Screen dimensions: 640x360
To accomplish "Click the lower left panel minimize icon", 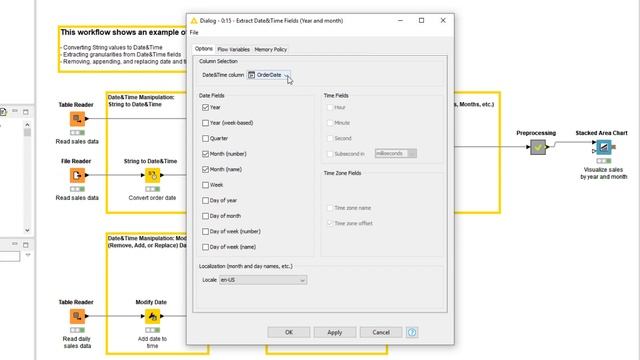I will pos(15,244).
